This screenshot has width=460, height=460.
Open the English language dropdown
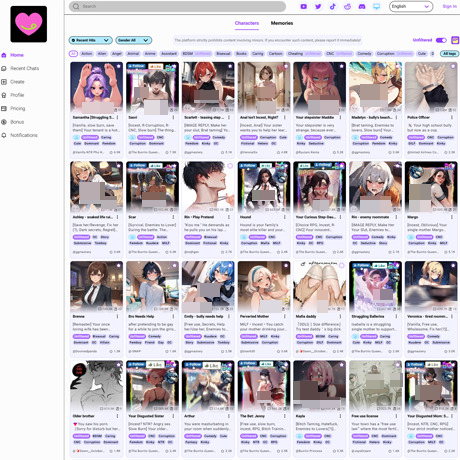pyautogui.click(x=411, y=6)
